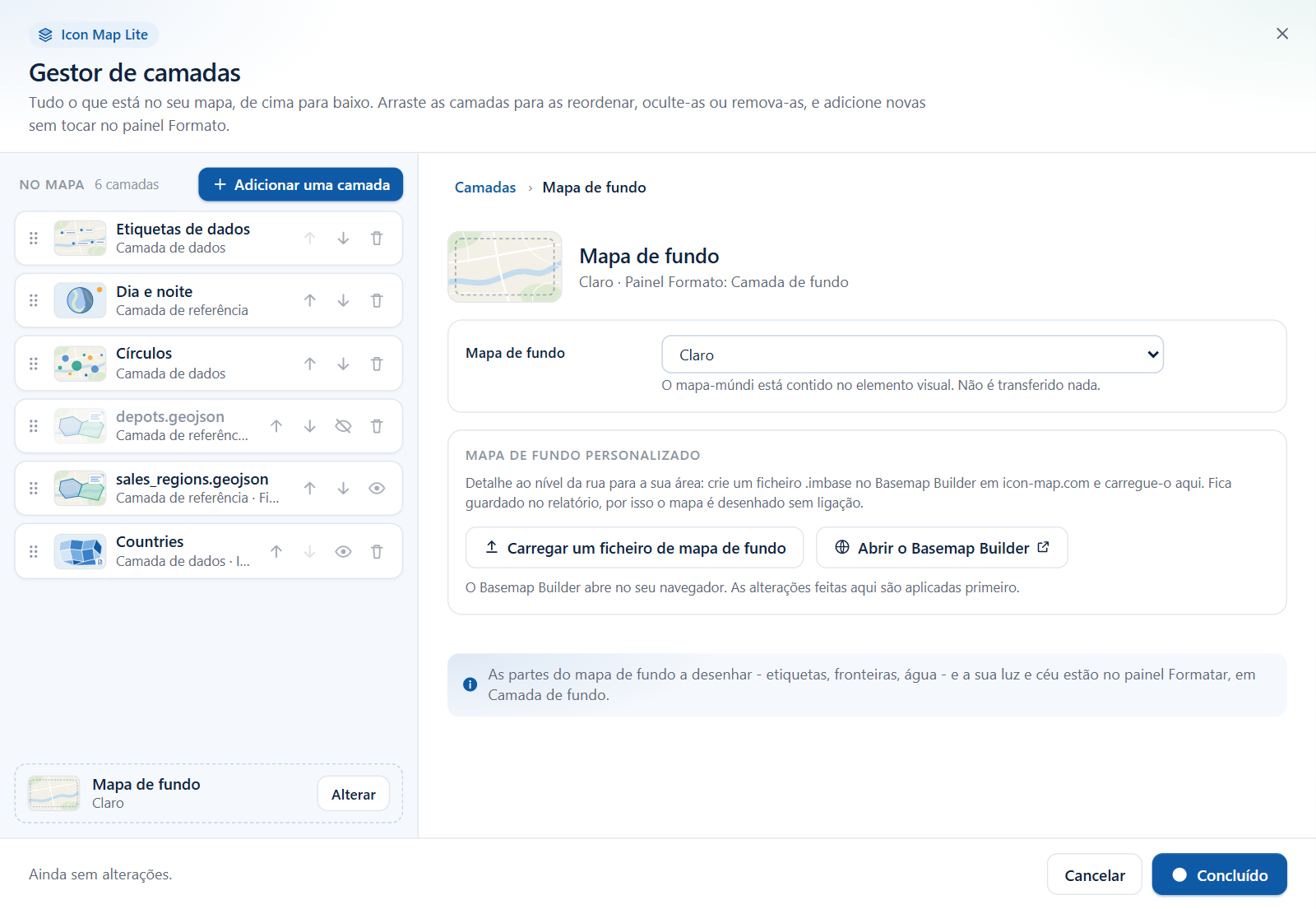
Task: Click the sales_regions.geojson layer name
Action: tap(192, 480)
